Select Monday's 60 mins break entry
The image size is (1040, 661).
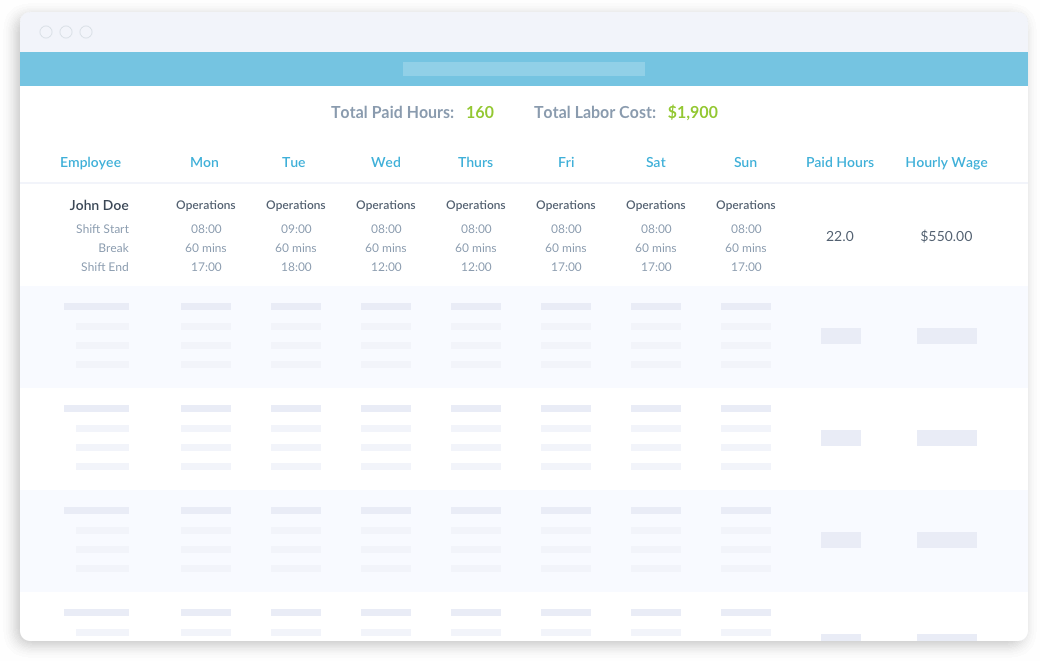(206, 247)
